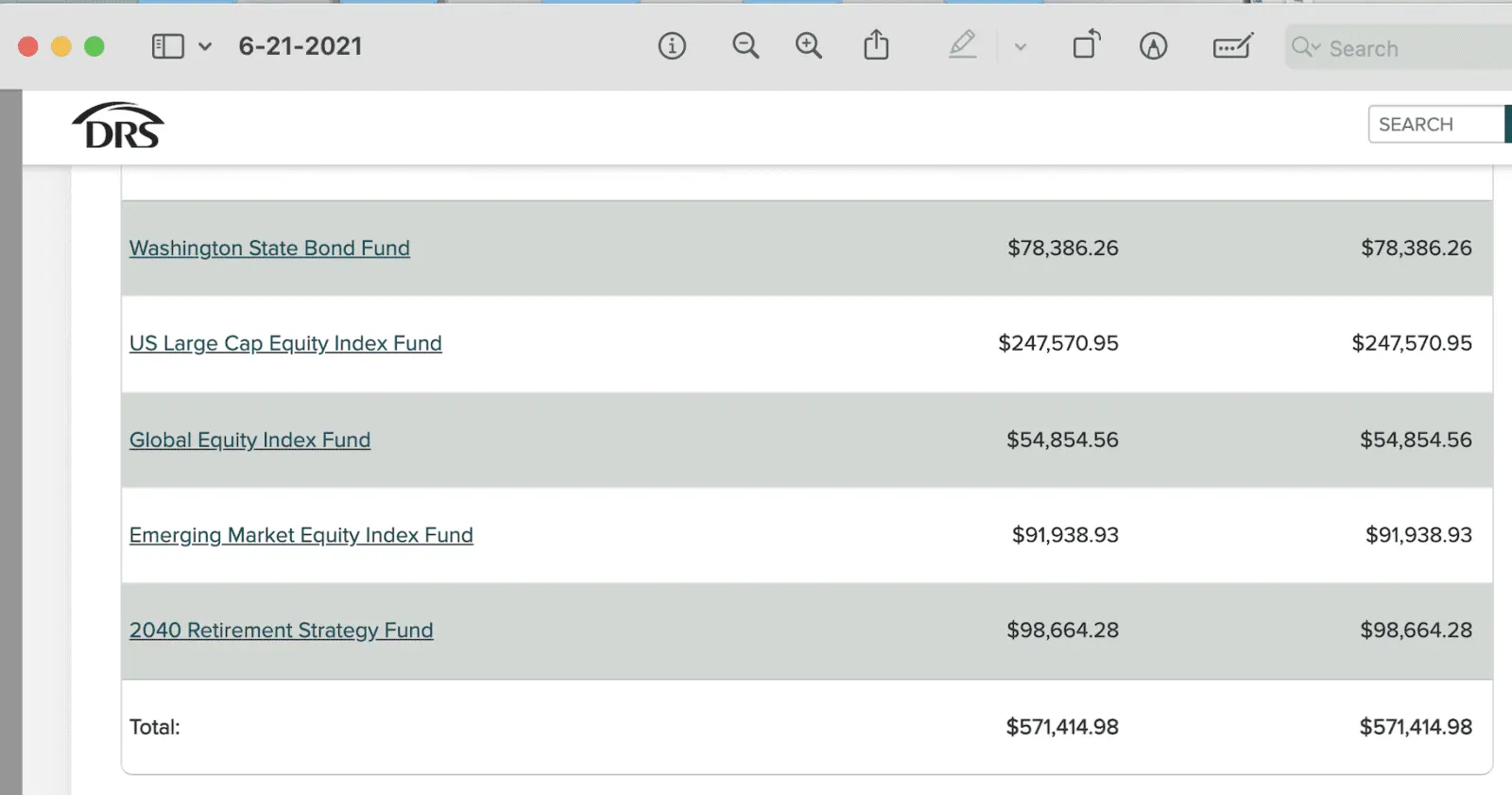This screenshot has height=795, width=1512.
Task: Open the 2040 Retirement Strategy Fund link
Action: click(x=281, y=631)
